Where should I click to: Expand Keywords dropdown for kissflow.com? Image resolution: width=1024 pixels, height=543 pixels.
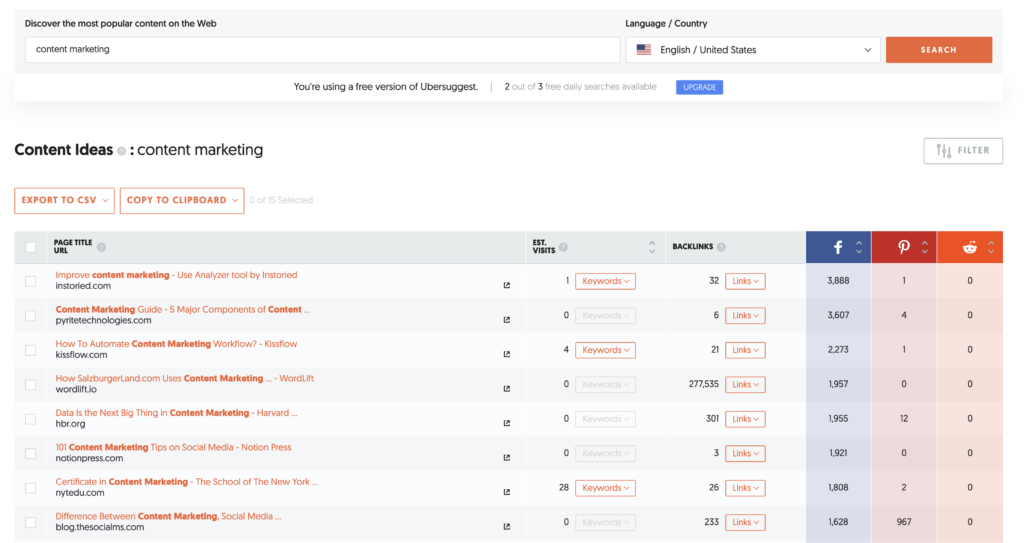pos(605,350)
